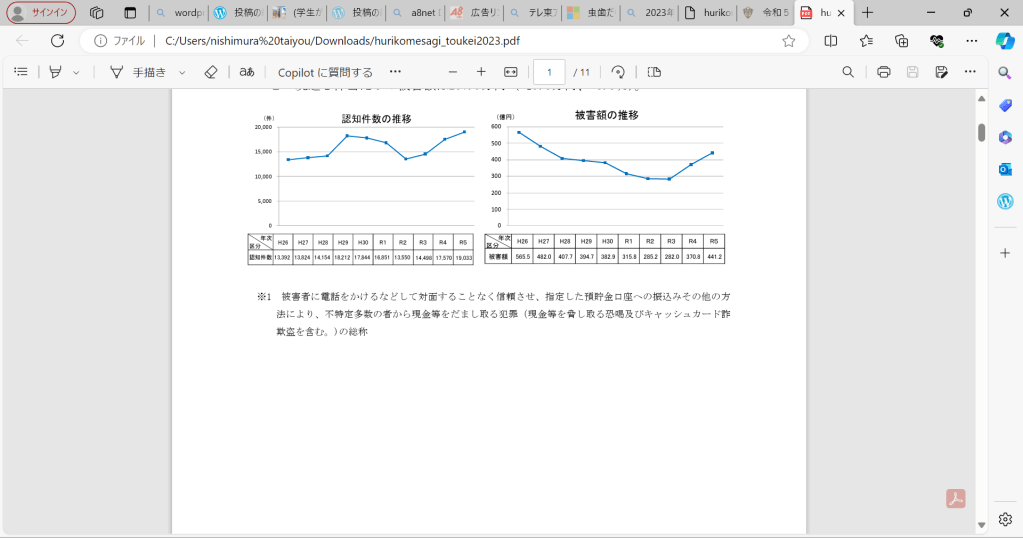This screenshot has height=538, width=1023.
Task: Click the rotate page icon
Action: (x=618, y=72)
